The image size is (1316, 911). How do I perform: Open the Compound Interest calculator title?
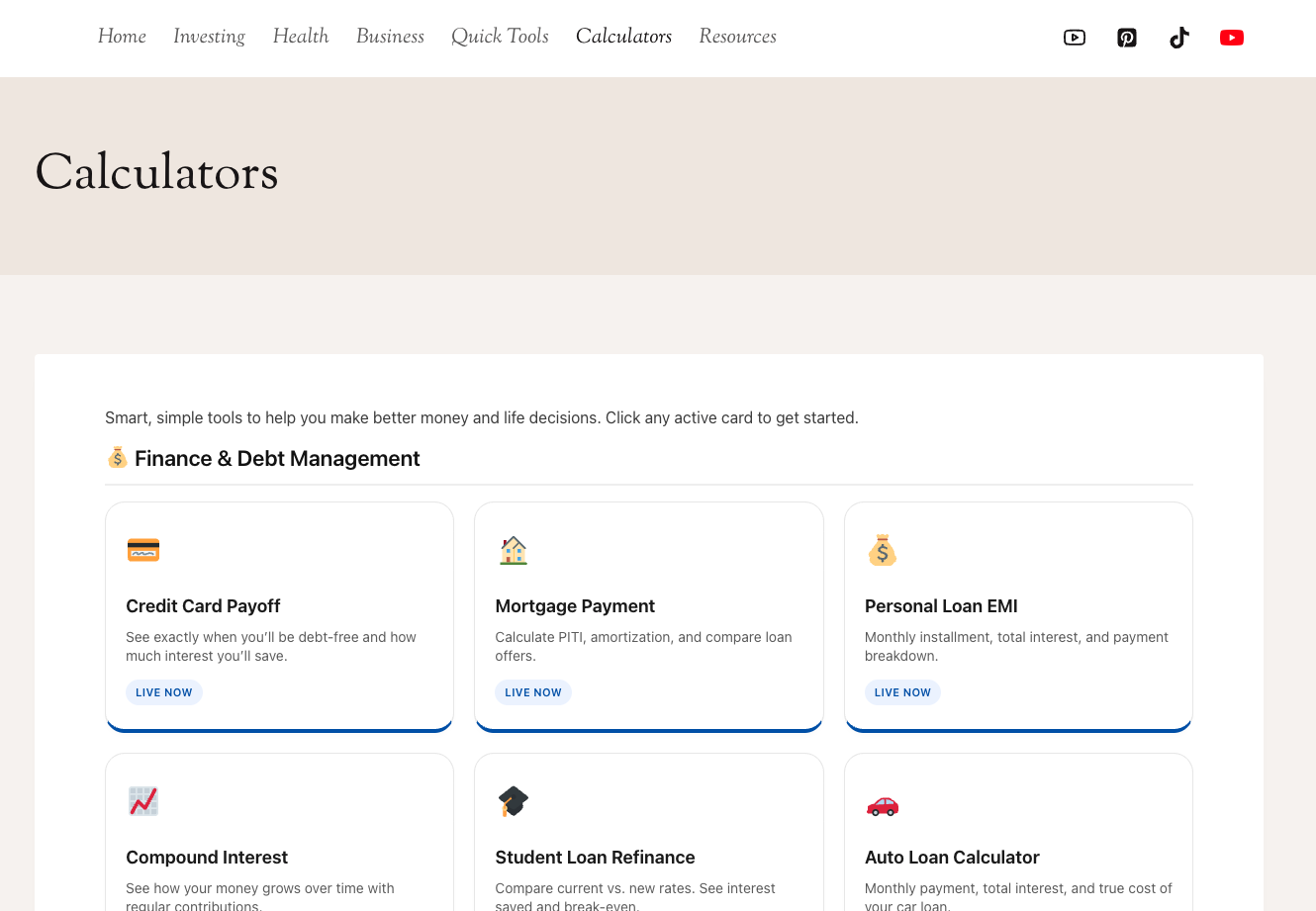tap(207, 858)
